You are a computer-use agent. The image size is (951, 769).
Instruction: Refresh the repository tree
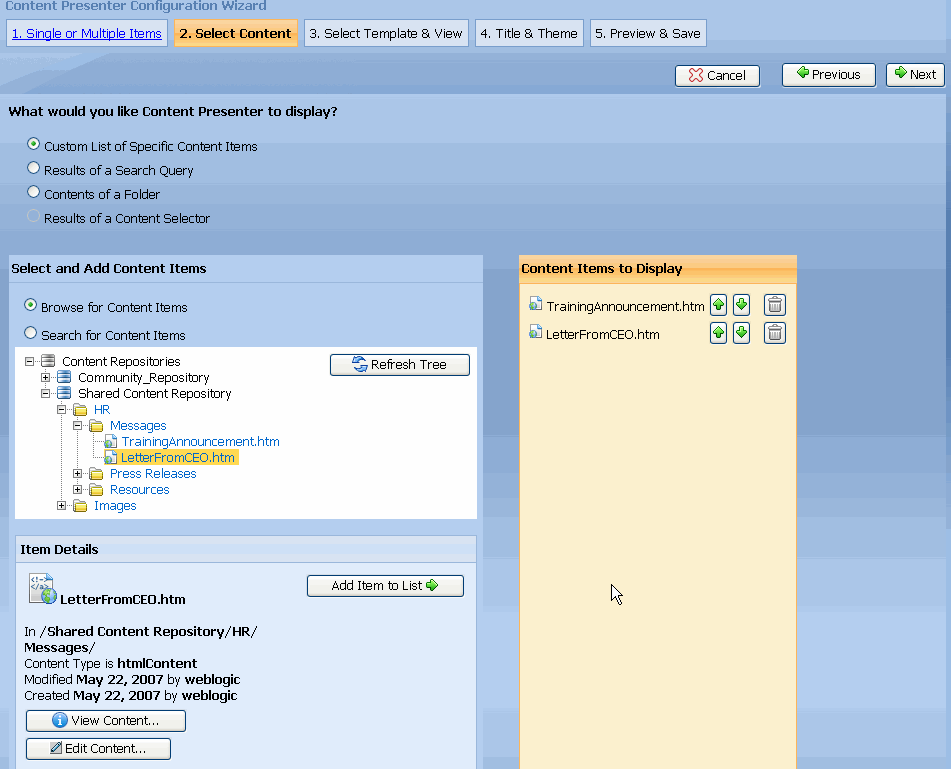400,364
